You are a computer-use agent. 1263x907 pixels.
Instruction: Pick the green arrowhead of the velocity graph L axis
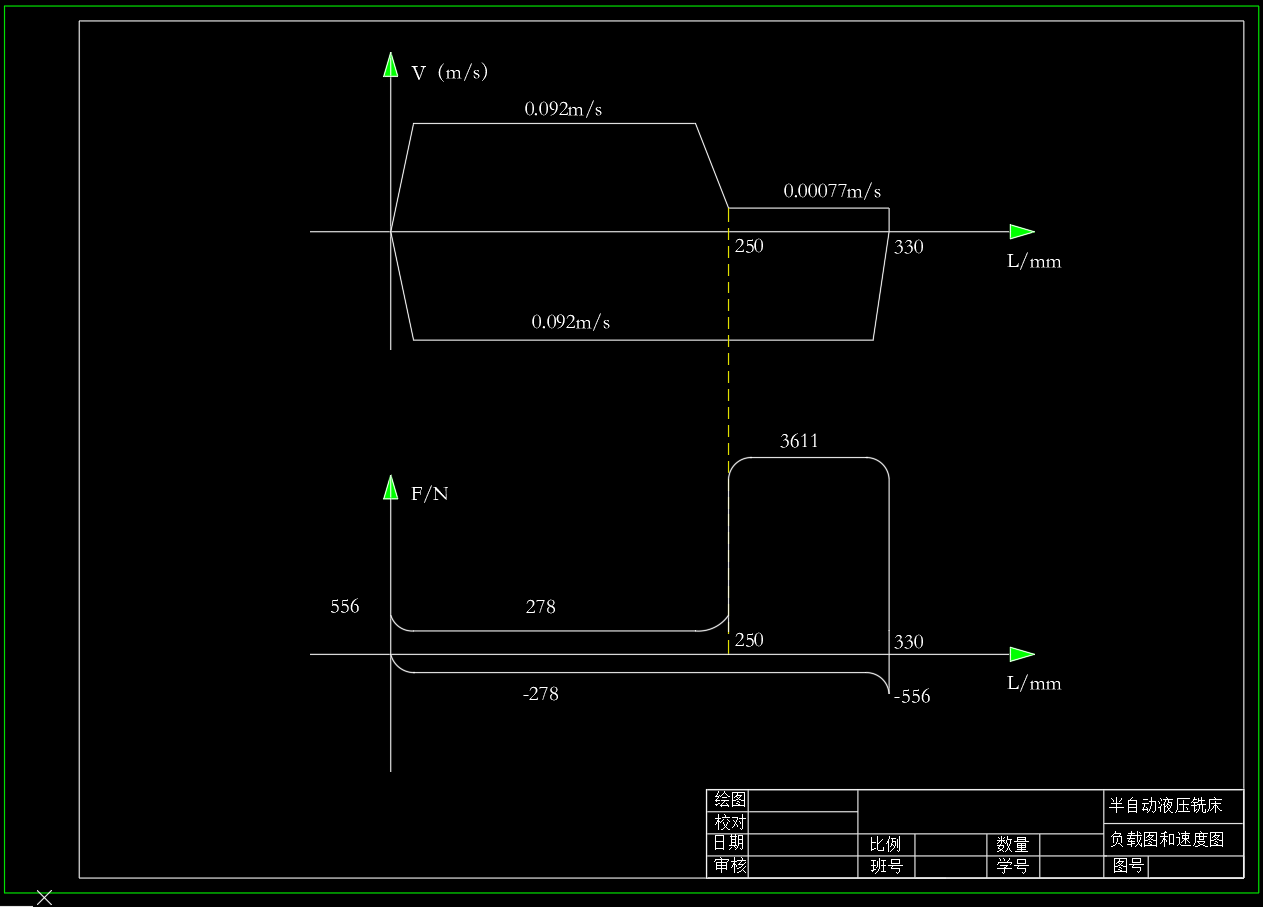click(1022, 232)
